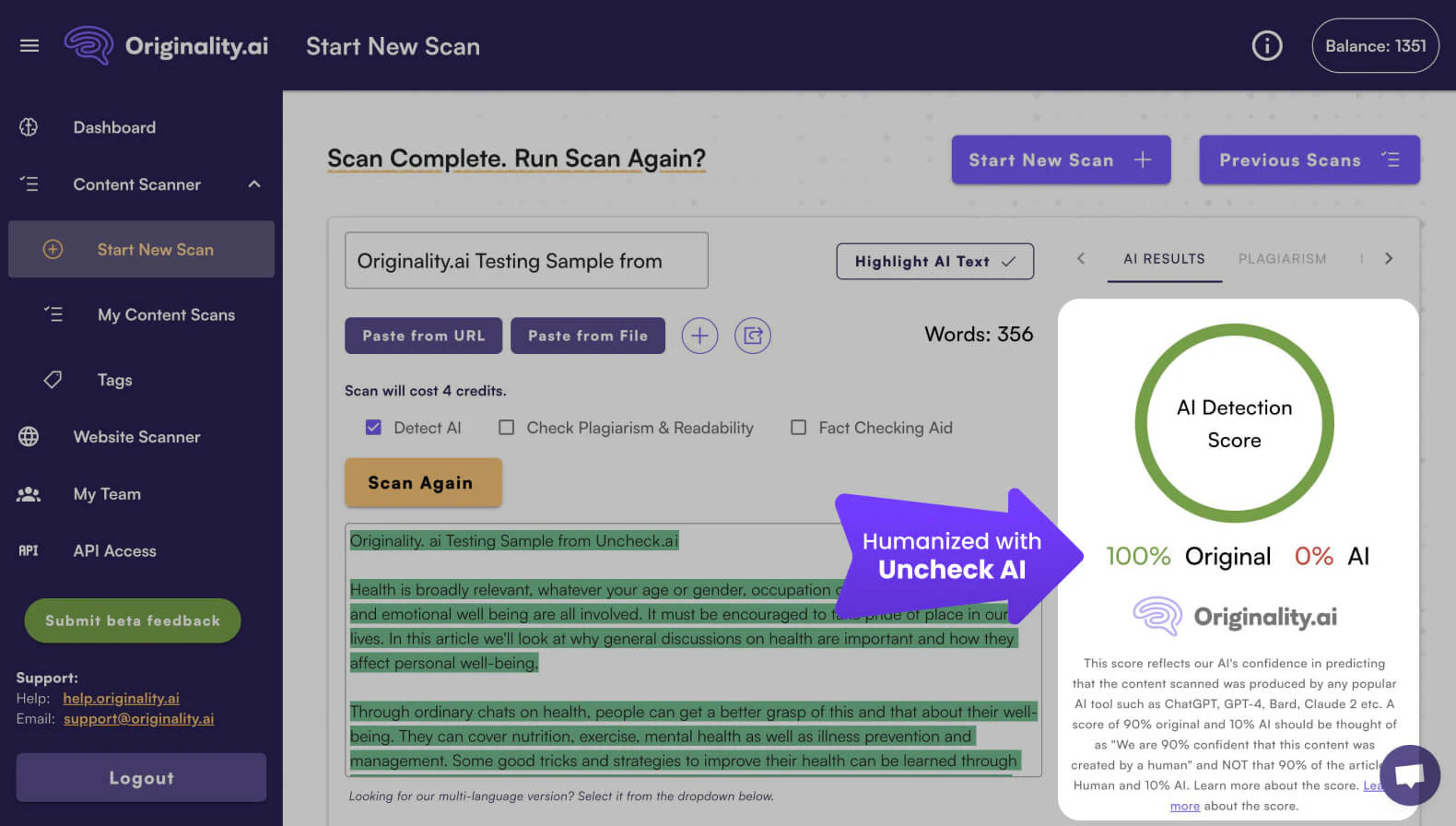The width and height of the screenshot is (1456, 826).
Task: Click the plus-circle icon beside Start New Scan
Action: (53, 249)
